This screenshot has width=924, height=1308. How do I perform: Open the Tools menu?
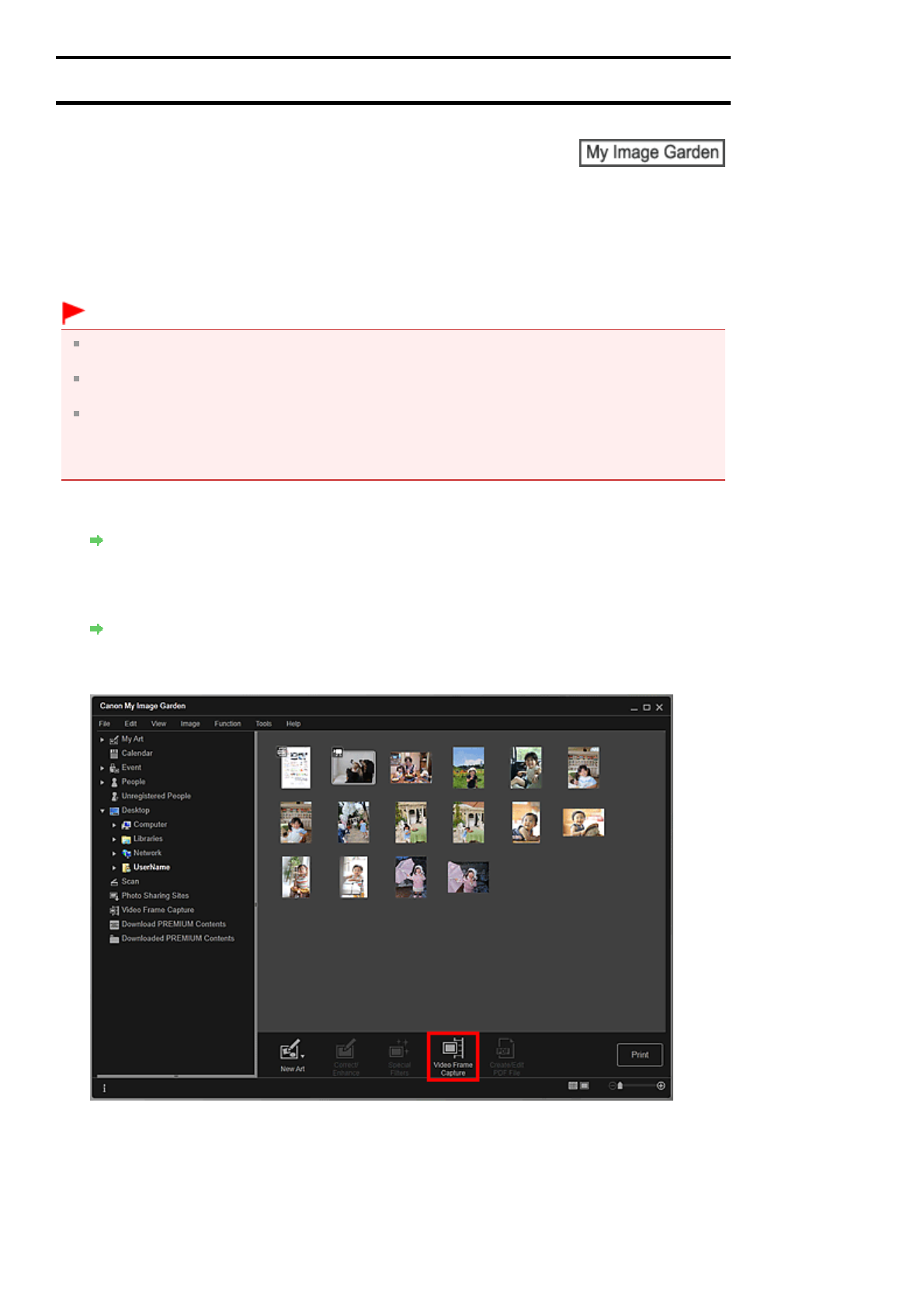(263, 724)
